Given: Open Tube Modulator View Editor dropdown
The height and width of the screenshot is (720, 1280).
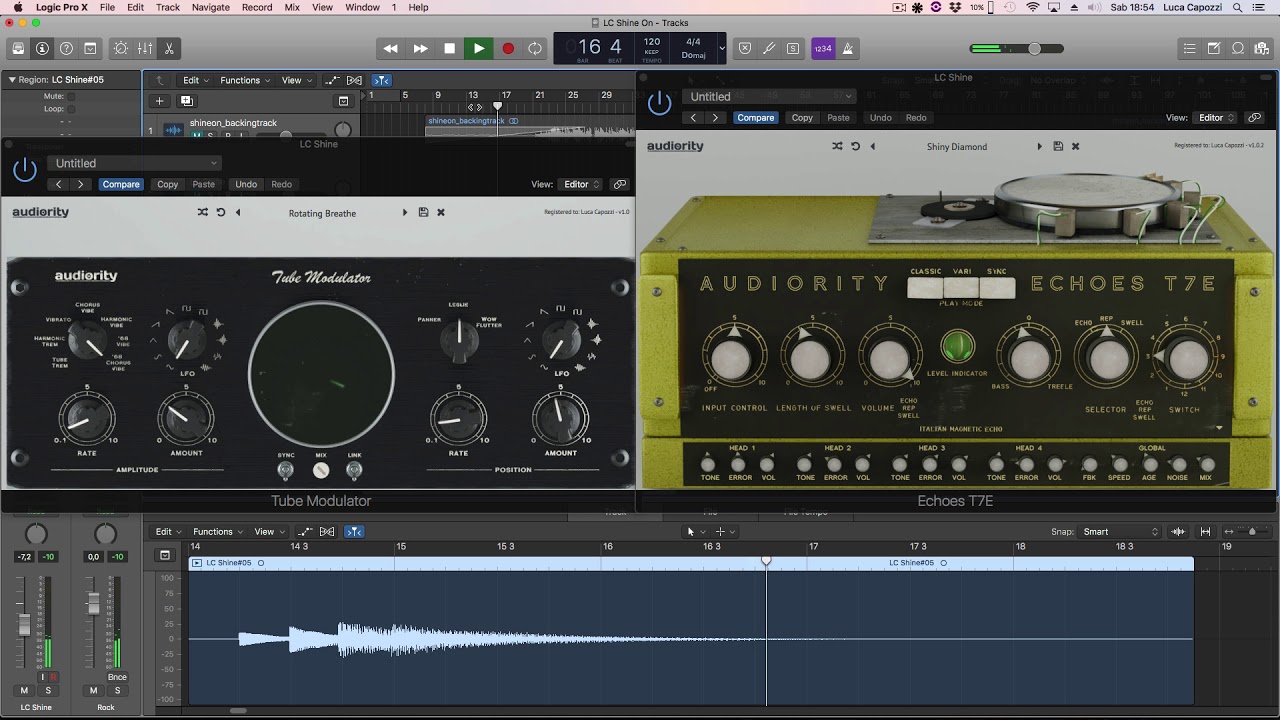Looking at the screenshot, I should [x=580, y=184].
